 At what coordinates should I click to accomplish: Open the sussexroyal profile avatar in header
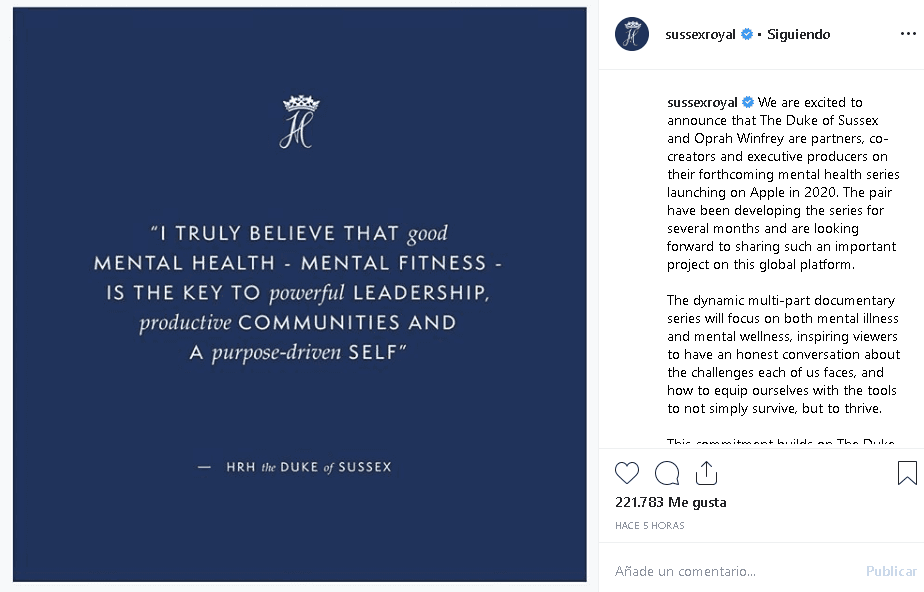(632, 34)
